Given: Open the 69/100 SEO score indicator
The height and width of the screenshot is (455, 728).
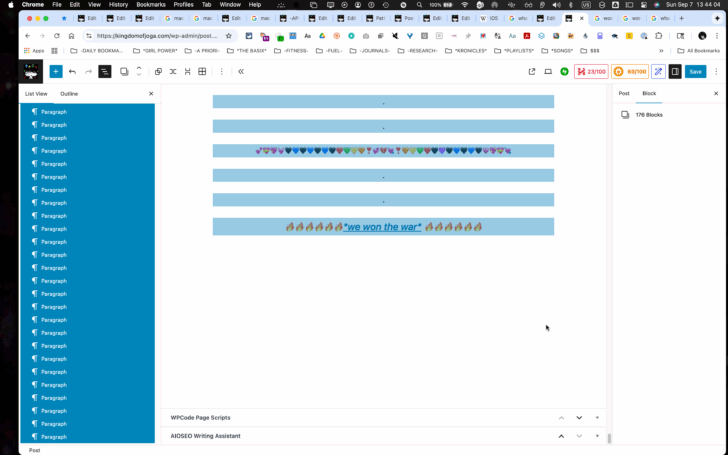Looking at the screenshot, I should click(x=630, y=72).
